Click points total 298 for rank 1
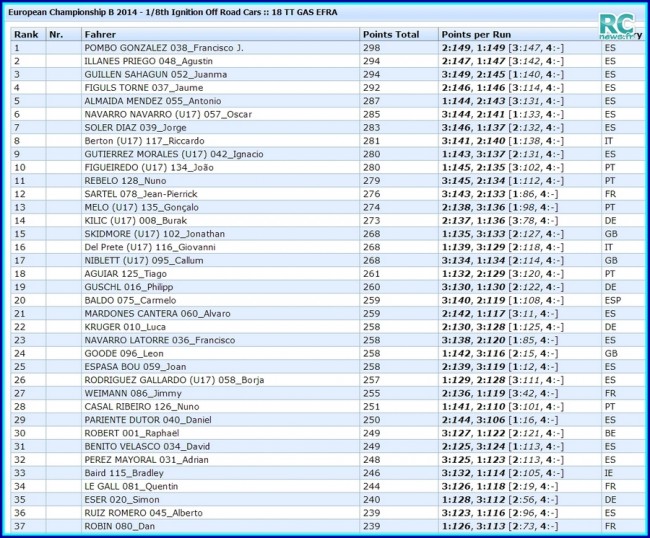Viewport: 650px width, 538px height. [x=371, y=48]
